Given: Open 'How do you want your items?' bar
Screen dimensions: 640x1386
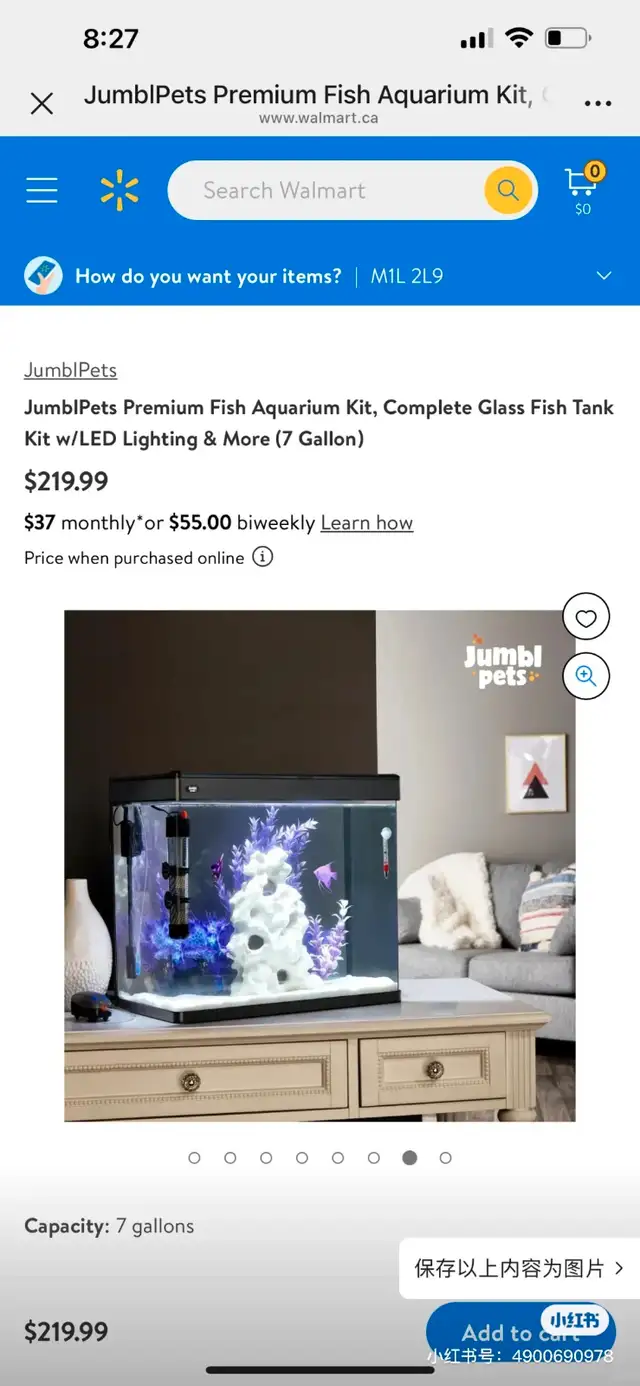Looking at the screenshot, I should 320,276.
